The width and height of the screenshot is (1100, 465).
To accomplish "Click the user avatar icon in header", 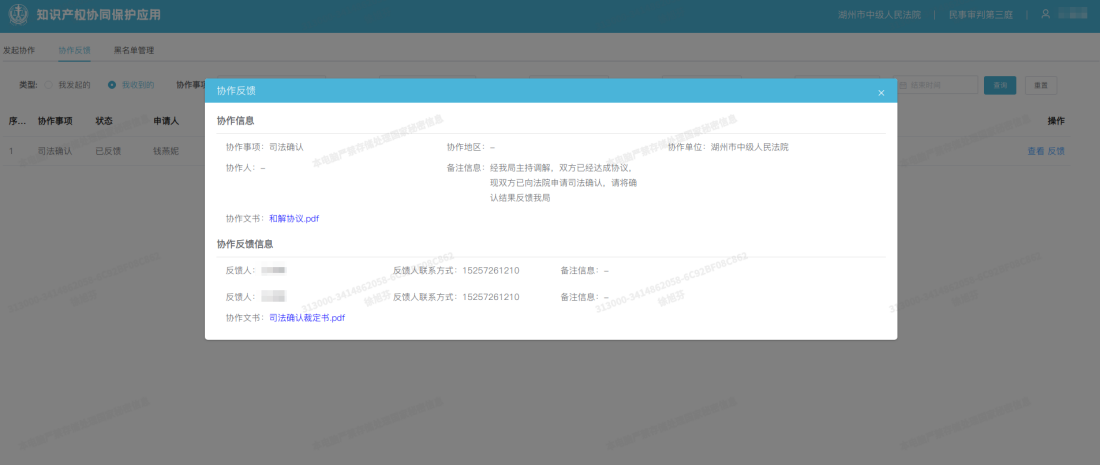I will coord(1045,14).
